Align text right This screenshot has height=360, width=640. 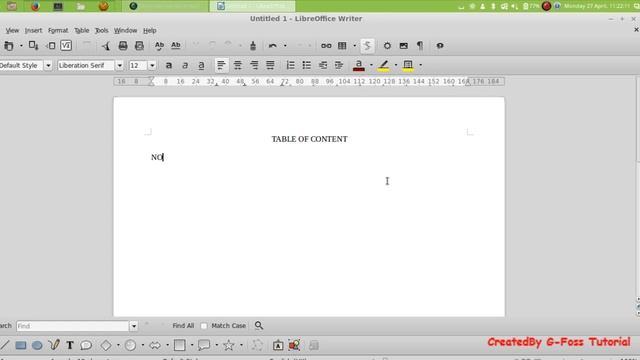point(254,65)
